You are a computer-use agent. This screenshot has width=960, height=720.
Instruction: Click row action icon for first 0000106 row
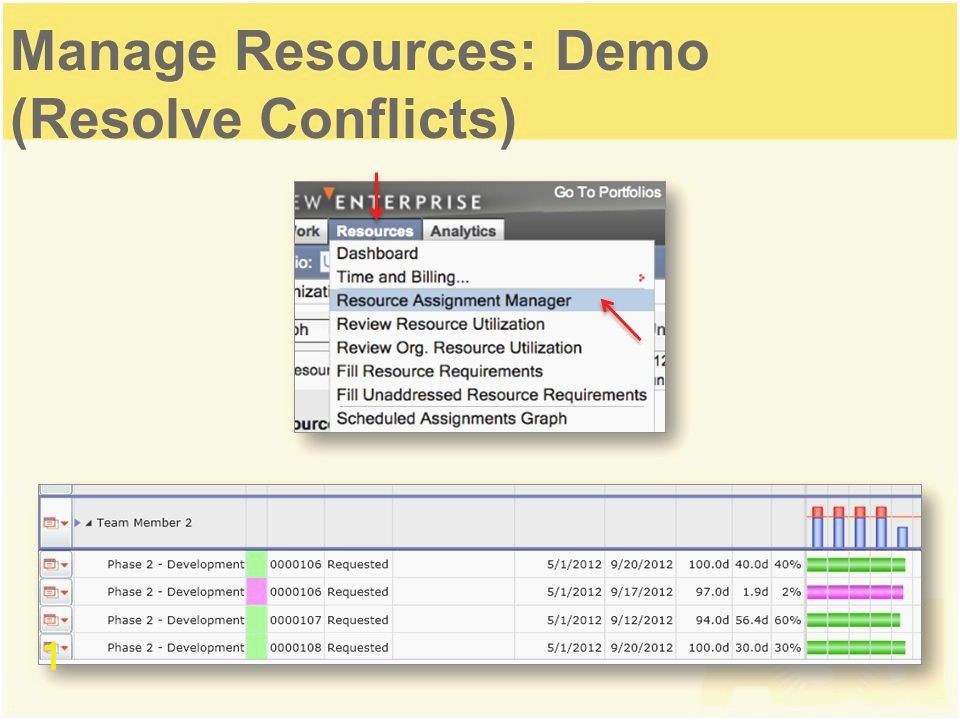click(55, 565)
